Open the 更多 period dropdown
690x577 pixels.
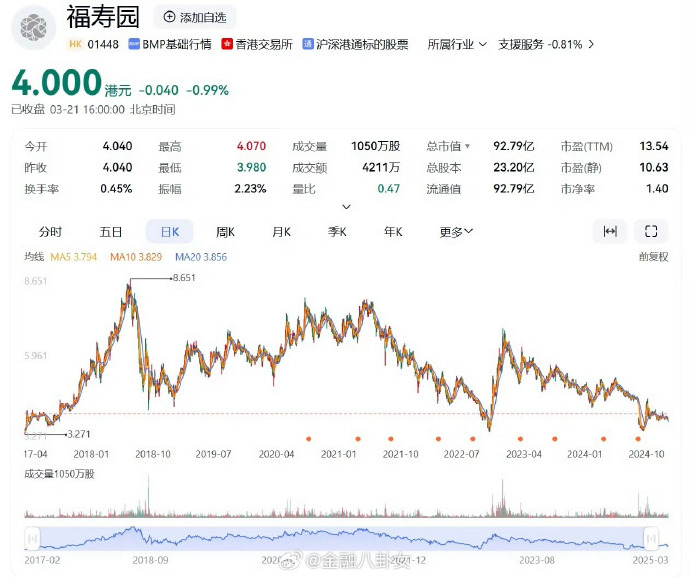coord(456,232)
